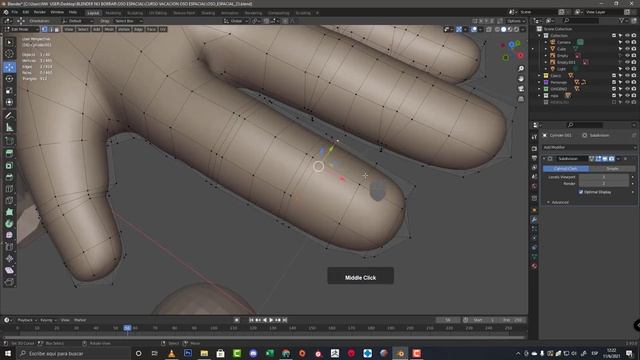Expand the Camara object in outliner
The width and height of the screenshot is (640, 360).
coord(546,42)
